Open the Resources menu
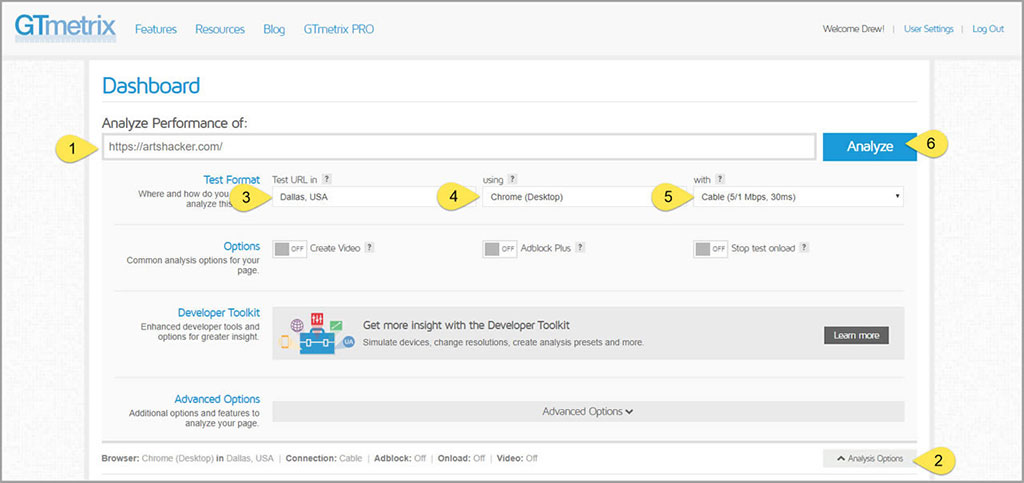 click(220, 29)
